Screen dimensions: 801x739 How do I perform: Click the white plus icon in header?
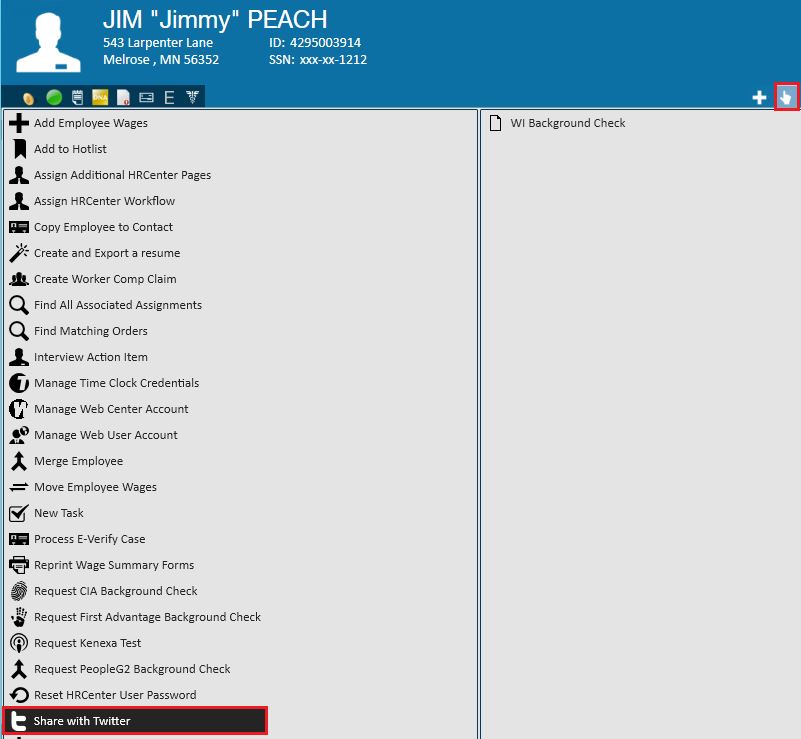(x=759, y=97)
